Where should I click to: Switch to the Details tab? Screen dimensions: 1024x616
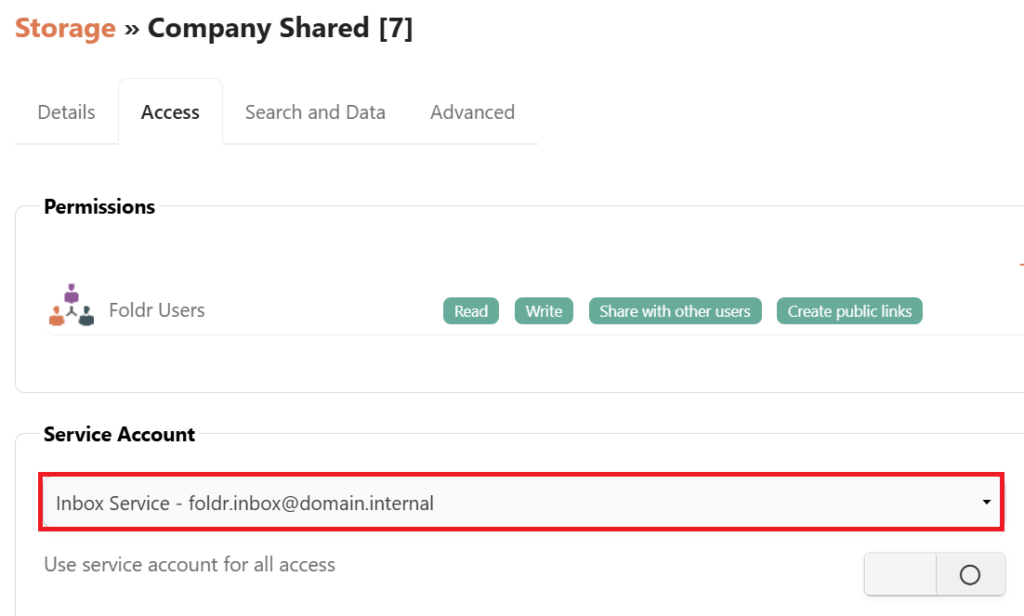coord(66,112)
